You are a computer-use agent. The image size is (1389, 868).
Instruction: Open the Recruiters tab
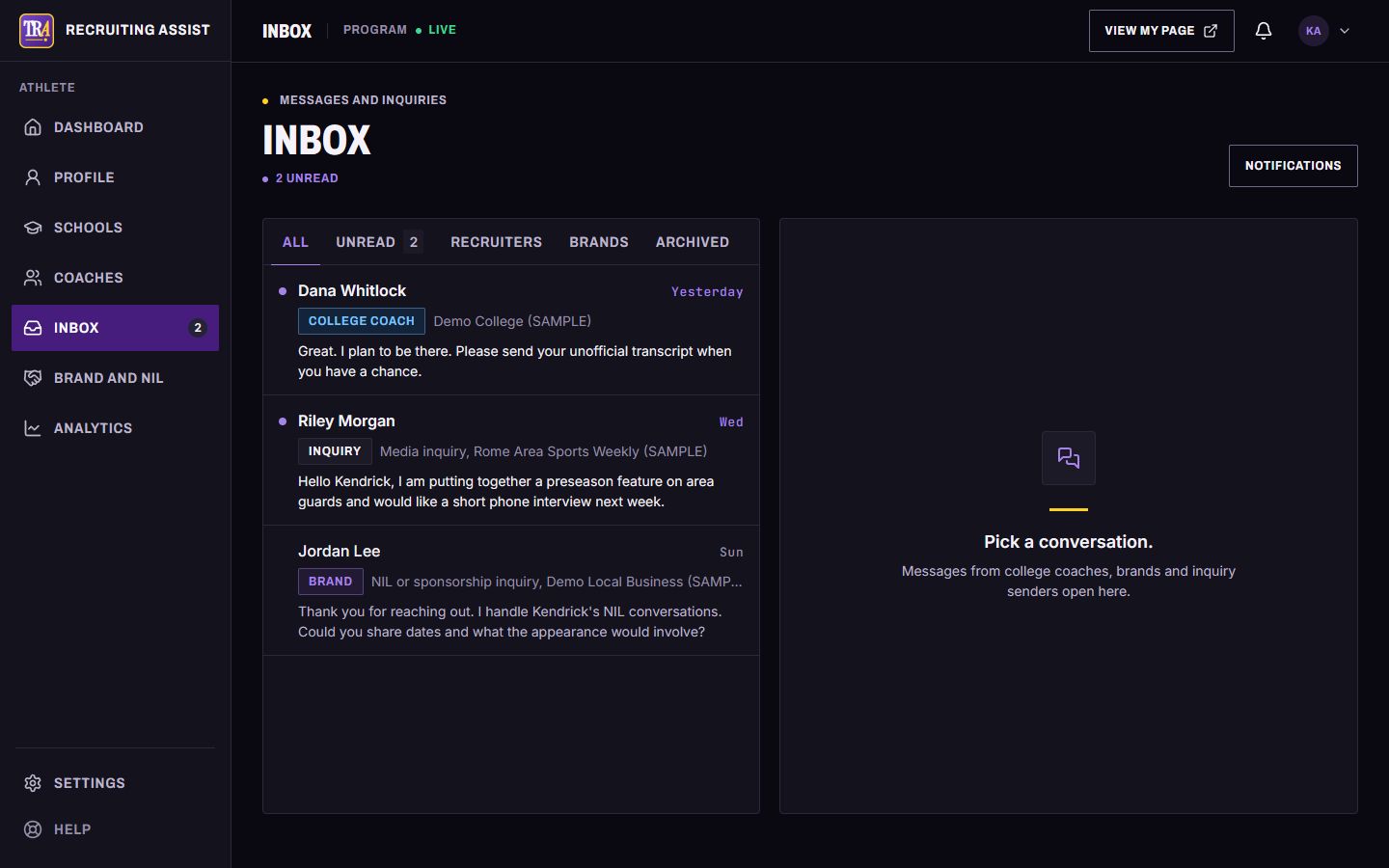496,242
